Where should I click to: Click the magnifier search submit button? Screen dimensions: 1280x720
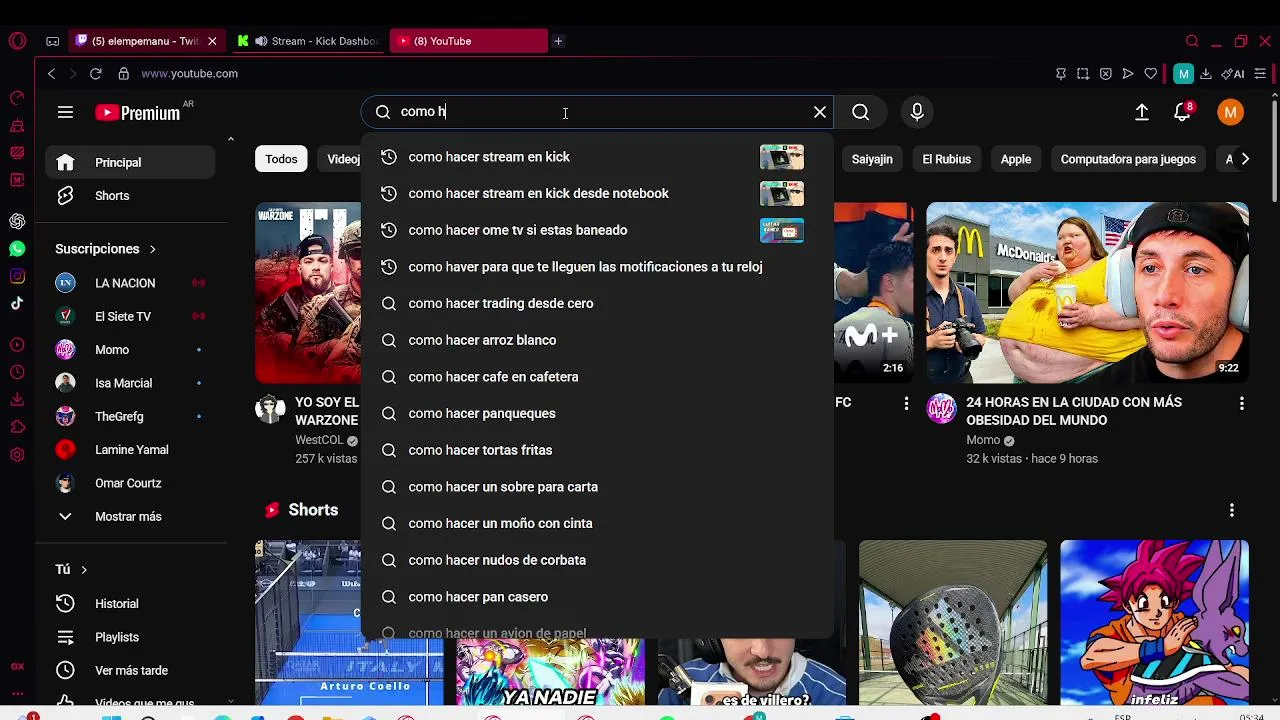[860, 112]
